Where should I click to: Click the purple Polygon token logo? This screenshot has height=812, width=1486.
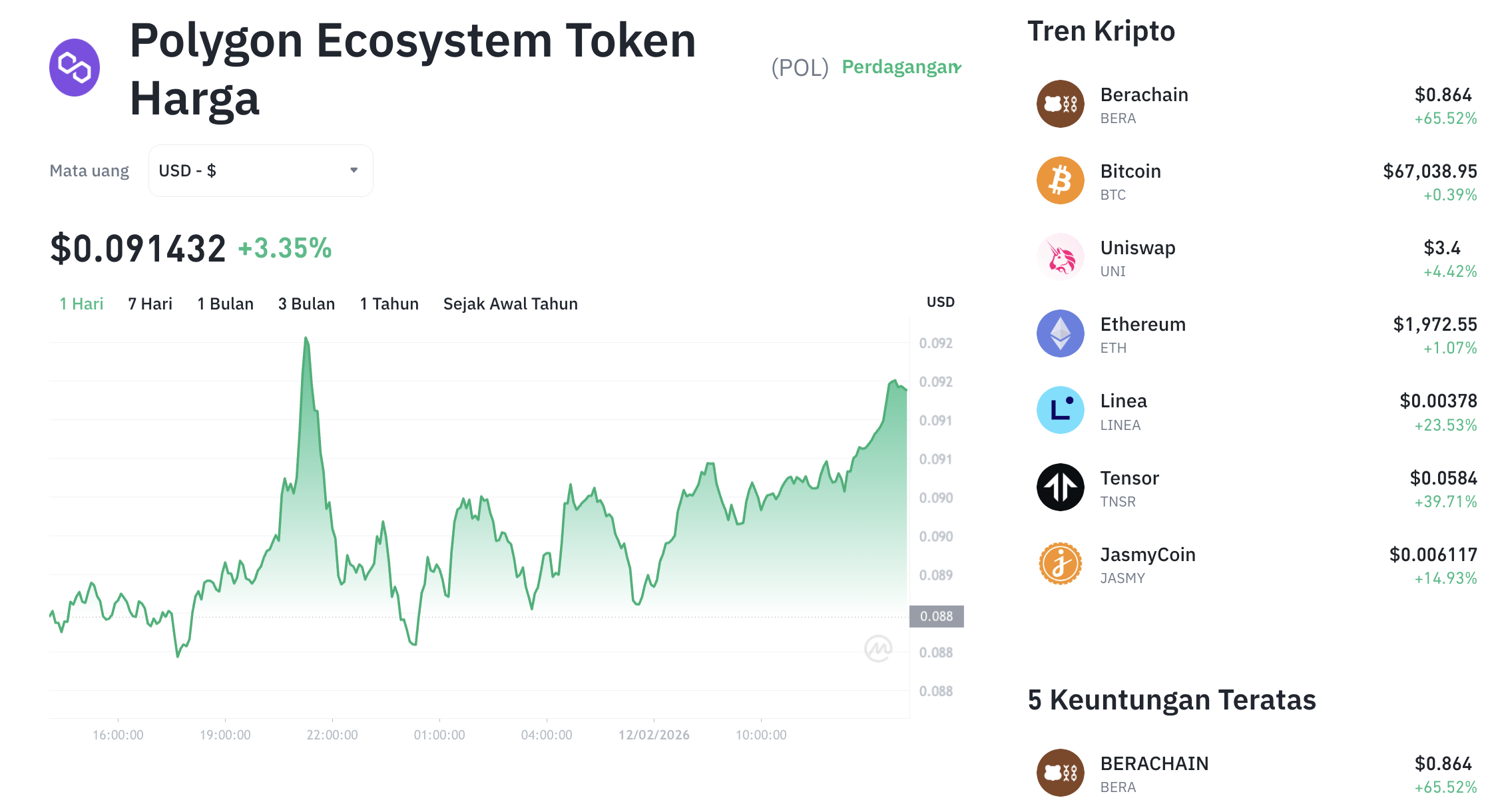click(75, 68)
